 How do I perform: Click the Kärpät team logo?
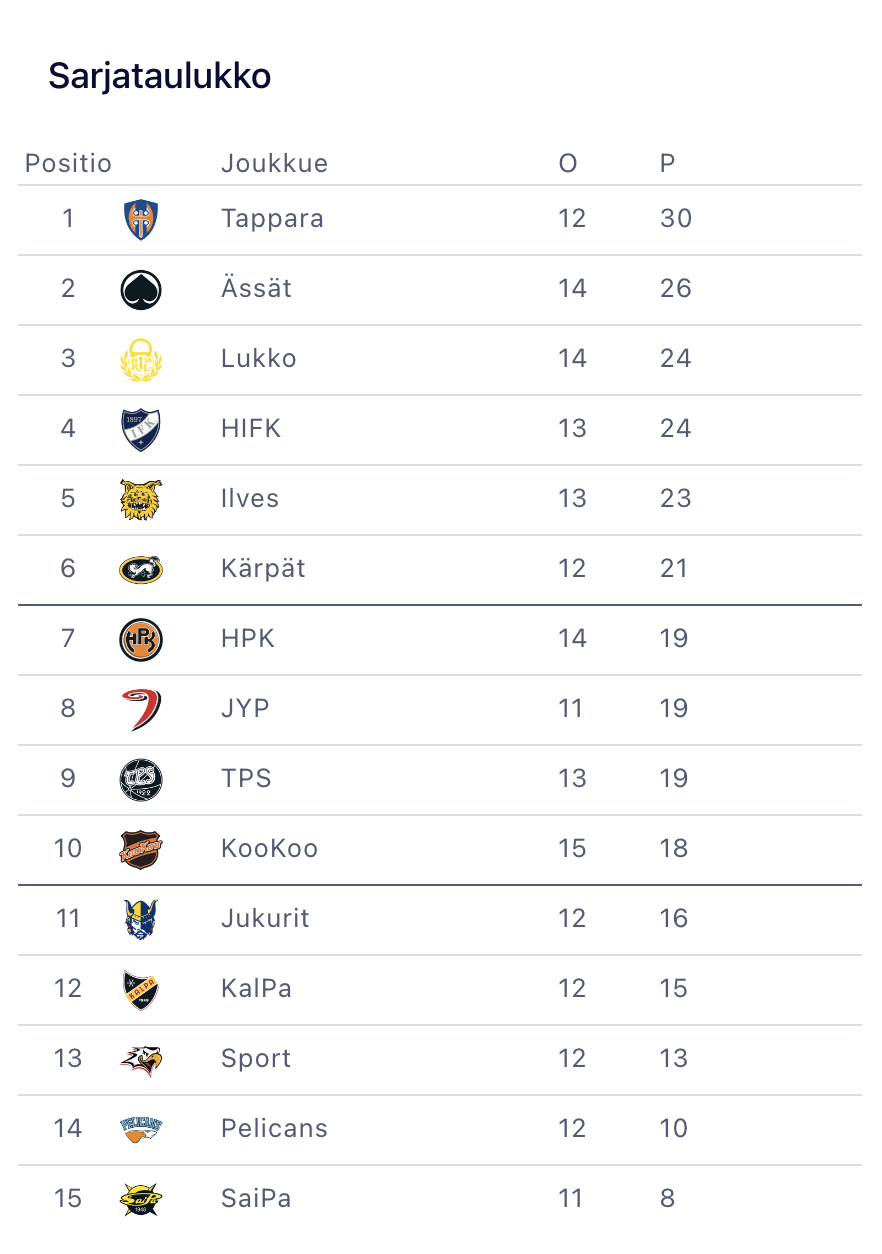click(x=141, y=569)
